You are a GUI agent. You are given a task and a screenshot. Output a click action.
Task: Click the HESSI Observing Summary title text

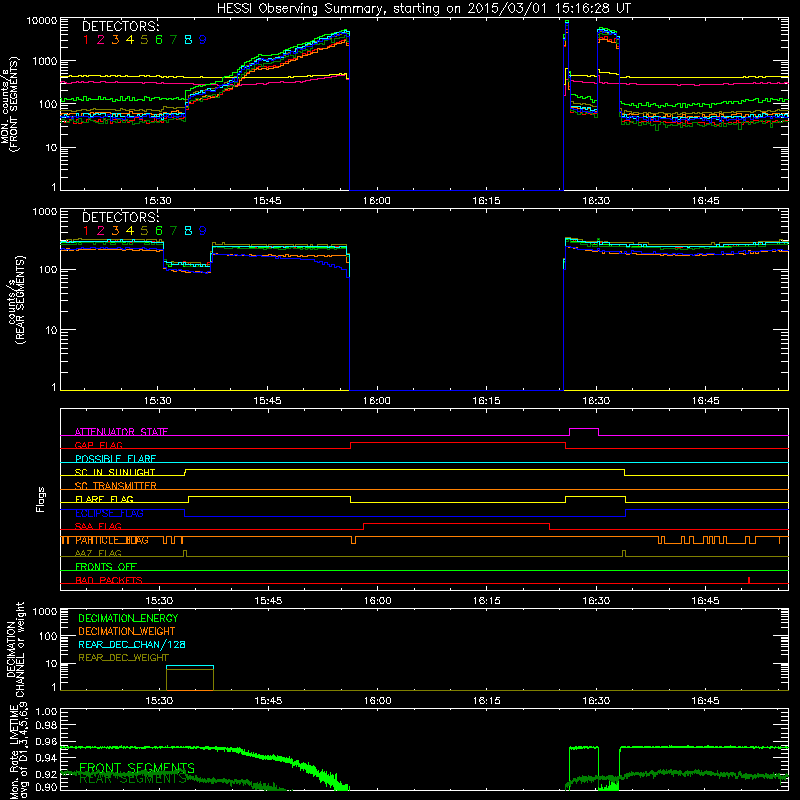tap(423, 9)
